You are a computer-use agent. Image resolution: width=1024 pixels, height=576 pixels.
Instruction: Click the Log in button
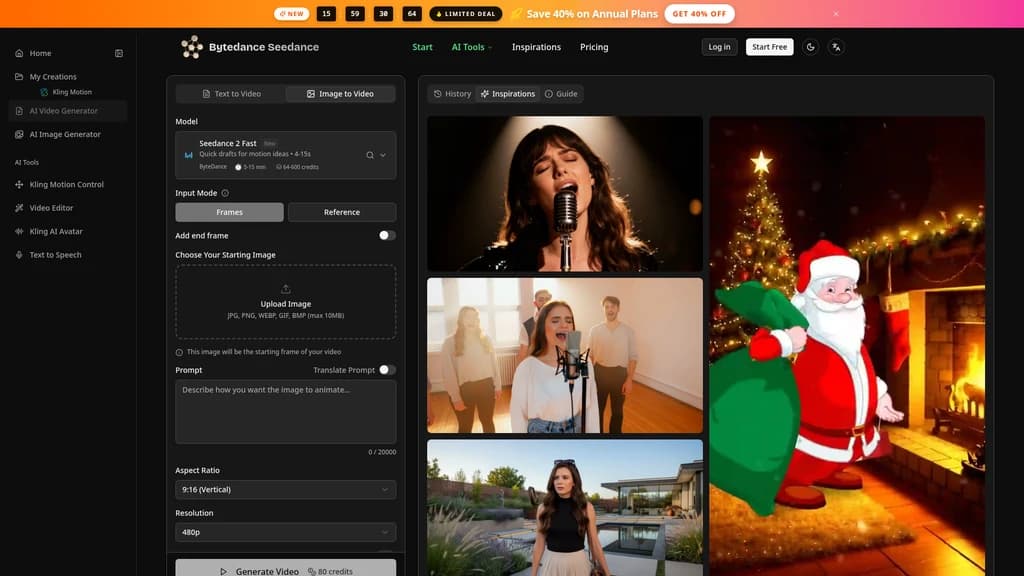pyautogui.click(x=719, y=47)
